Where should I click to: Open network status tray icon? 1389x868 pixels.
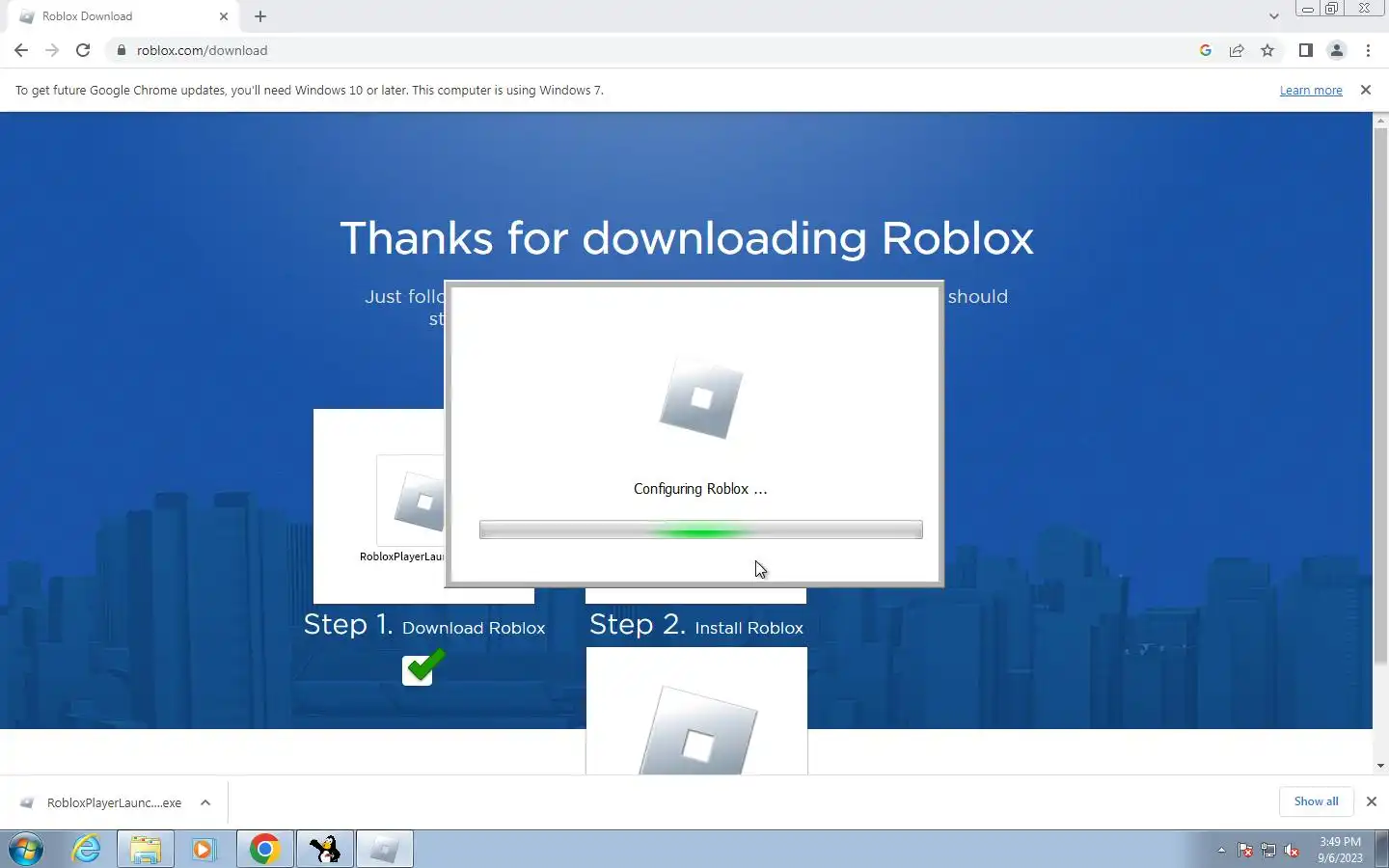[1268, 851]
